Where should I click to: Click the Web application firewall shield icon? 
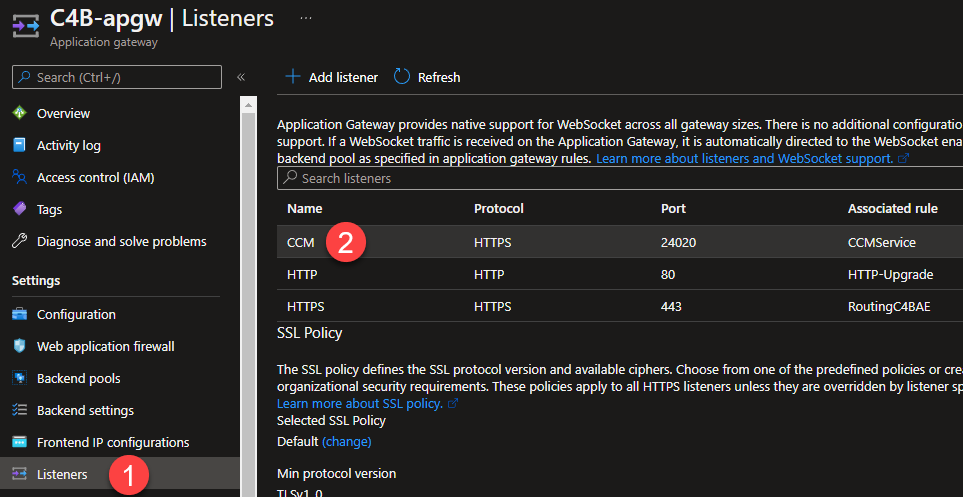20,346
